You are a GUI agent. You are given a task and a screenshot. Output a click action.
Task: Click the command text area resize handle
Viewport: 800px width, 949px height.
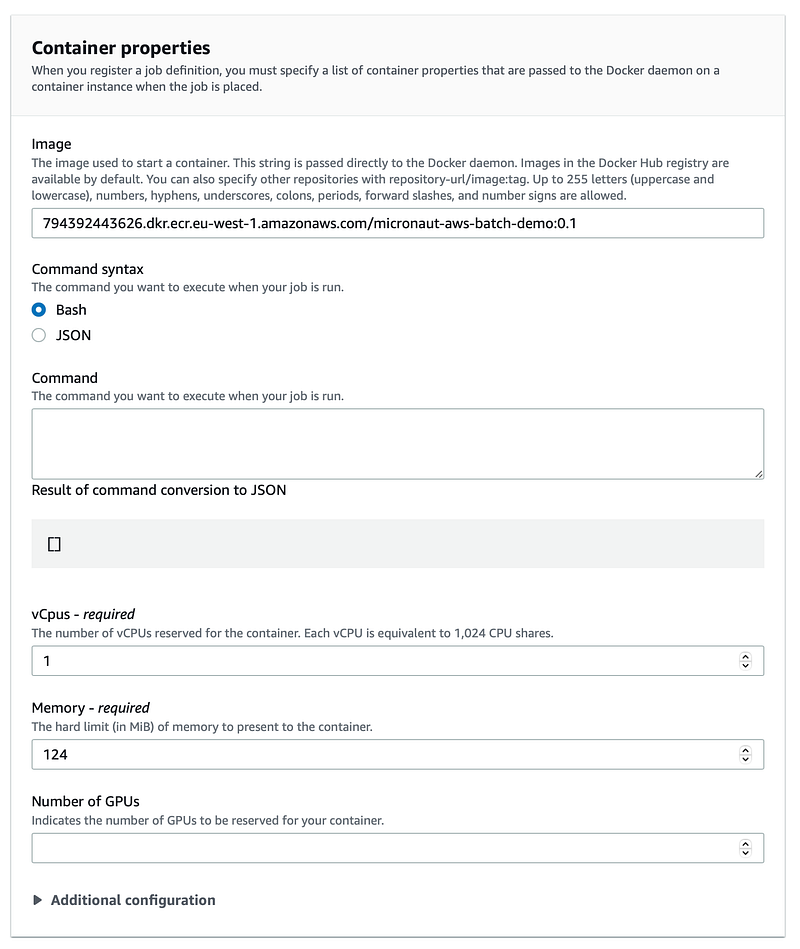tap(759, 474)
